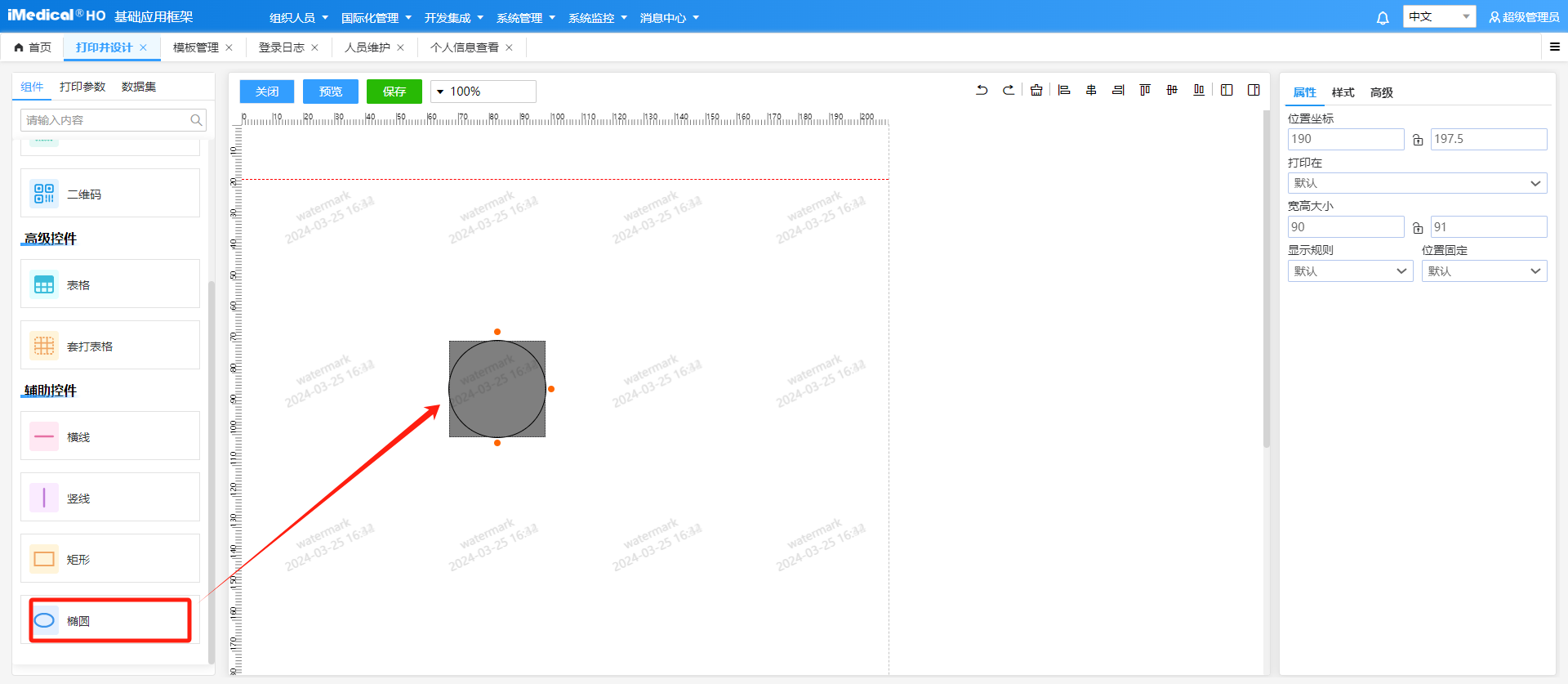Click the green 保存 button
This screenshot has width=1568, height=684.
point(394,92)
